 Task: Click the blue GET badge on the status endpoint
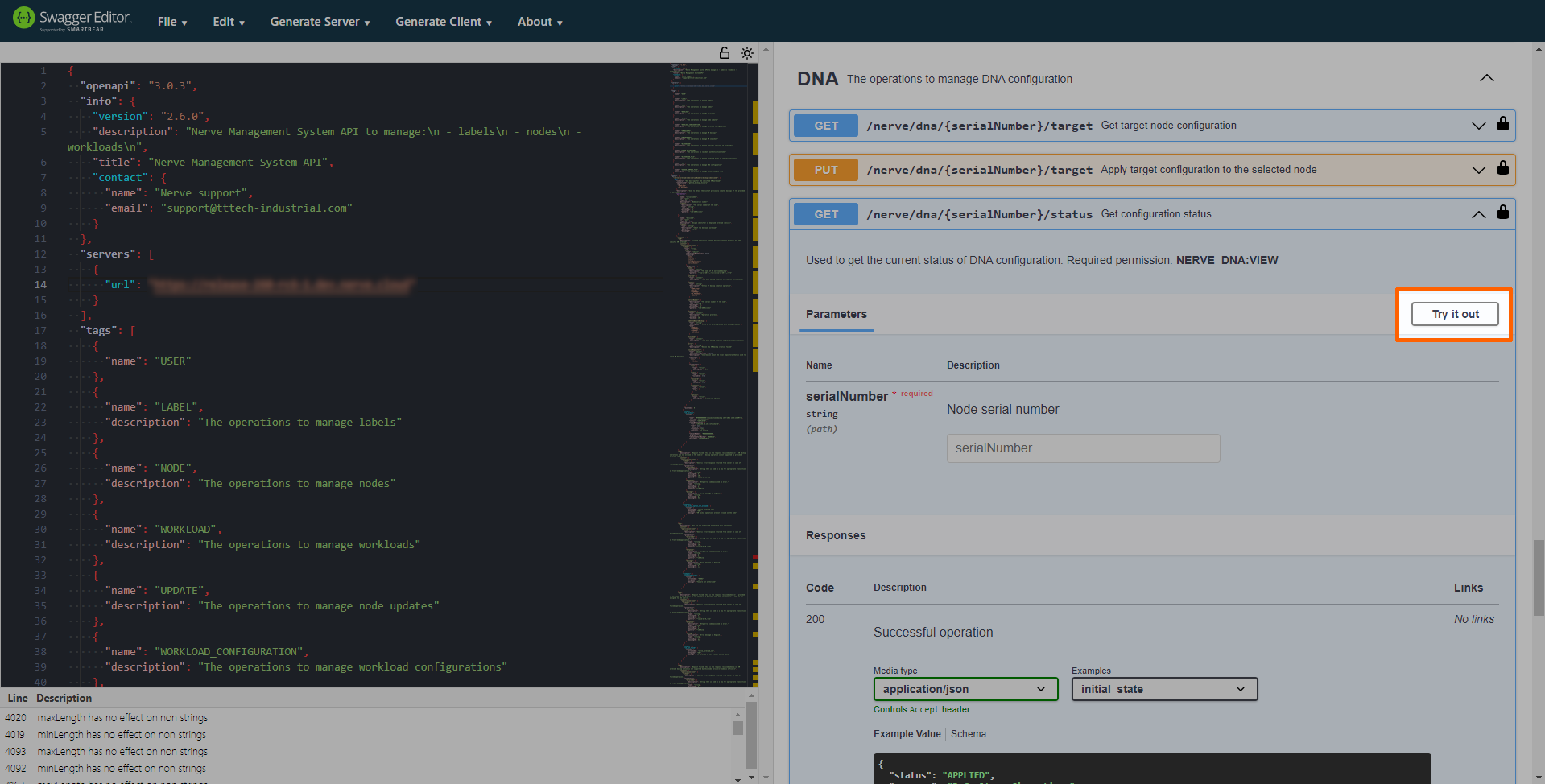coord(824,213)
